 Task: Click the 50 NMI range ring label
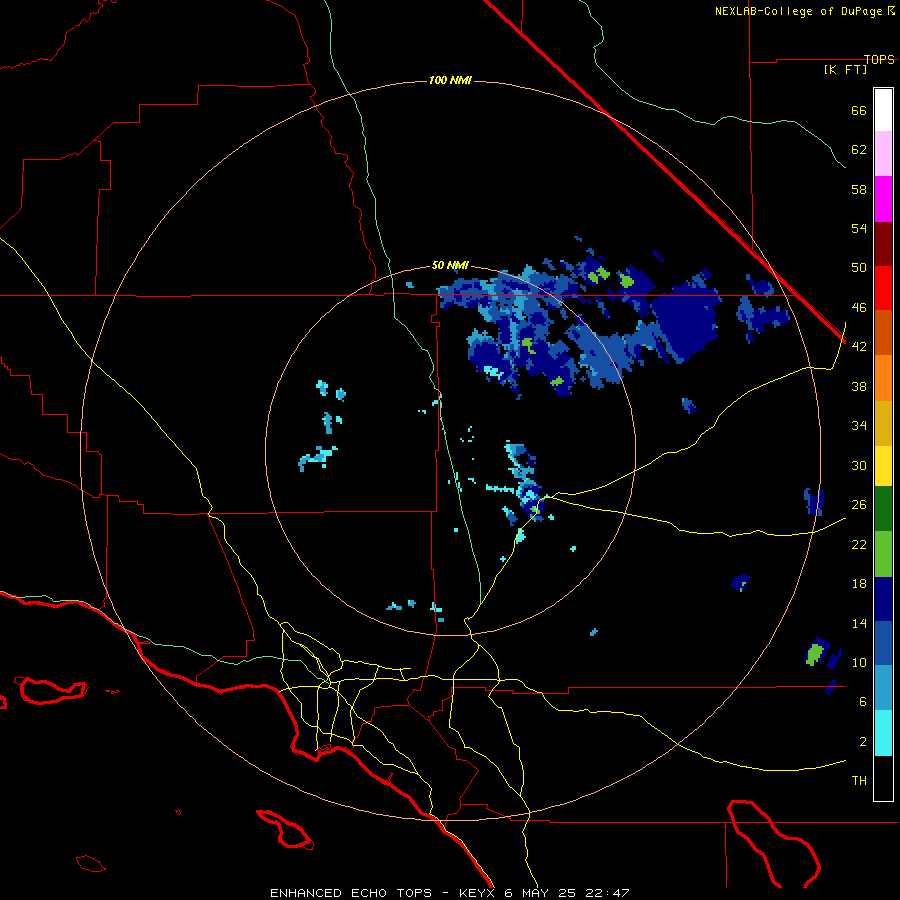pyautogui.click(x=450, y=265)
